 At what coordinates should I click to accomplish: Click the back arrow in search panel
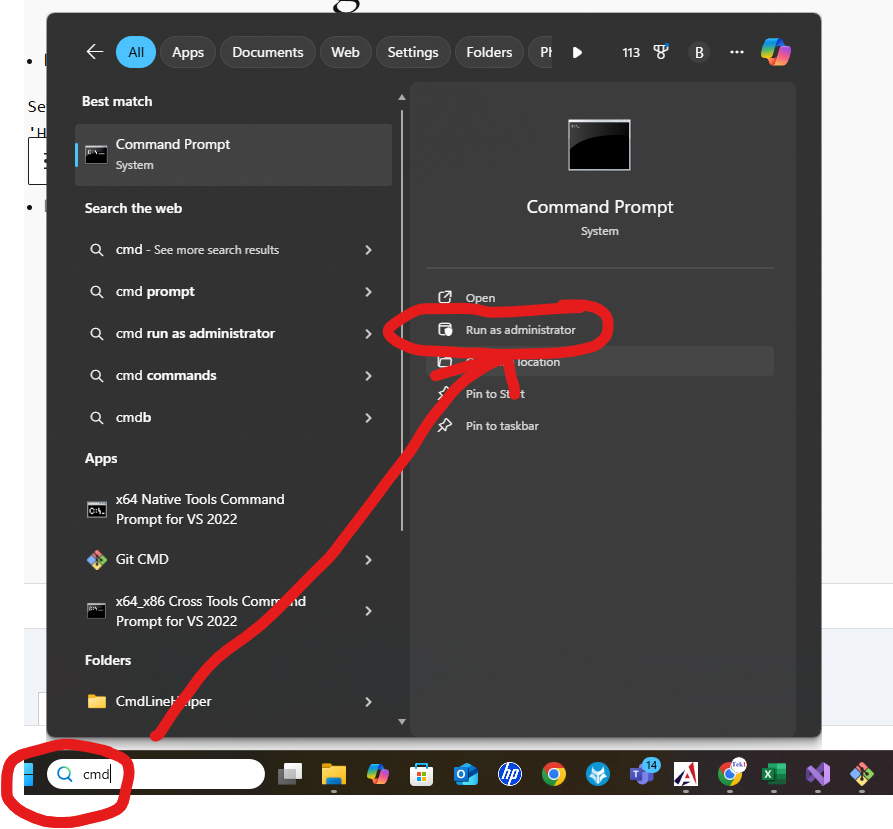coord(95,52)
